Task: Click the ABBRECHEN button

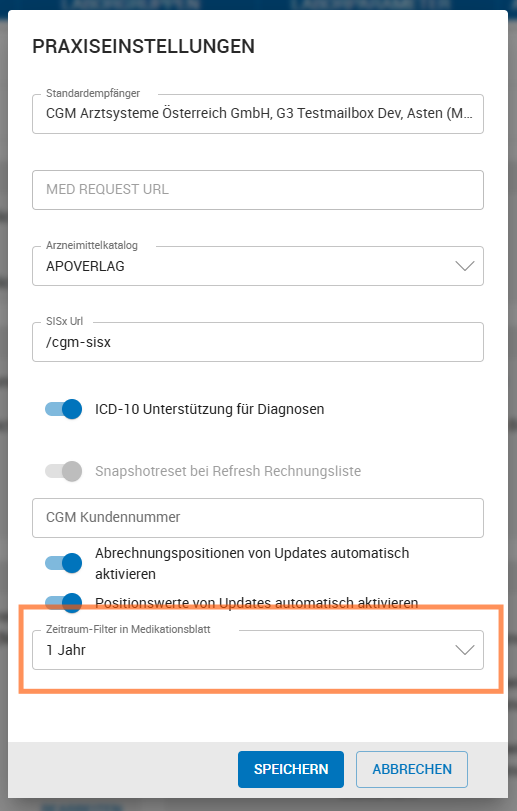Action: (x=412, y=769)
